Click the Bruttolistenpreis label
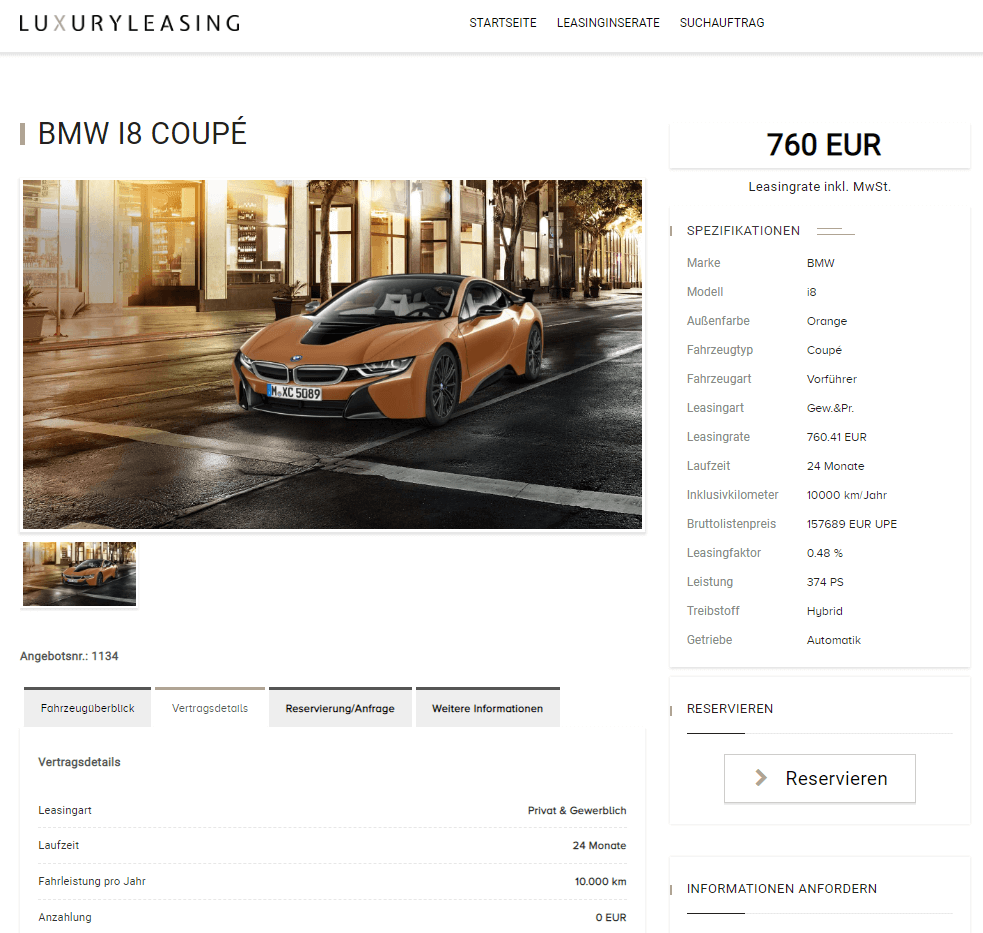983x933 pixels. (731, 524)
